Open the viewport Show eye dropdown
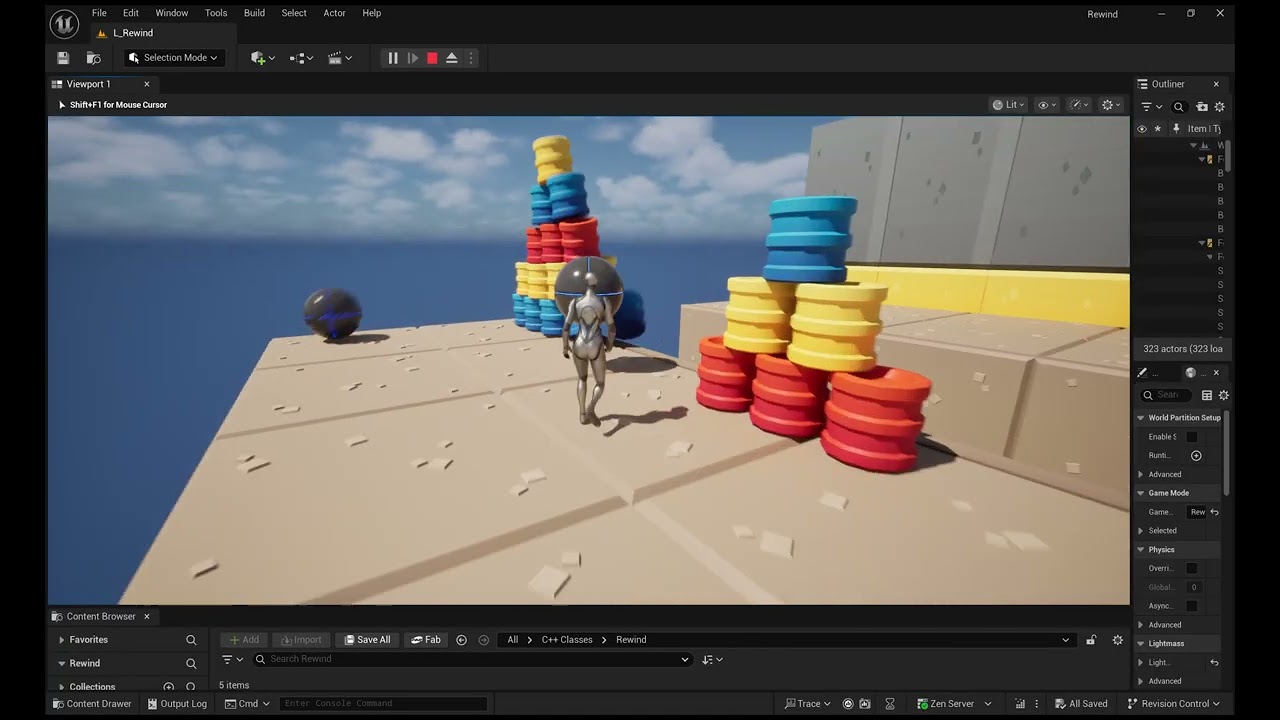The height and width of the screenshot is (720, 1280). pyautogui.click(x=1048, y=105)
